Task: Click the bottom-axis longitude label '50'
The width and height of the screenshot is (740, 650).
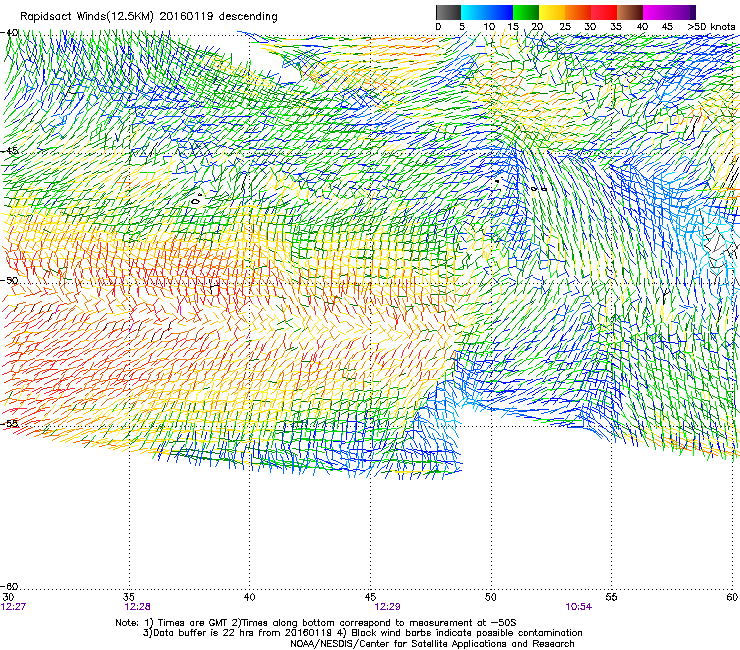Action: pyautogui.click(x=491, y=597)
